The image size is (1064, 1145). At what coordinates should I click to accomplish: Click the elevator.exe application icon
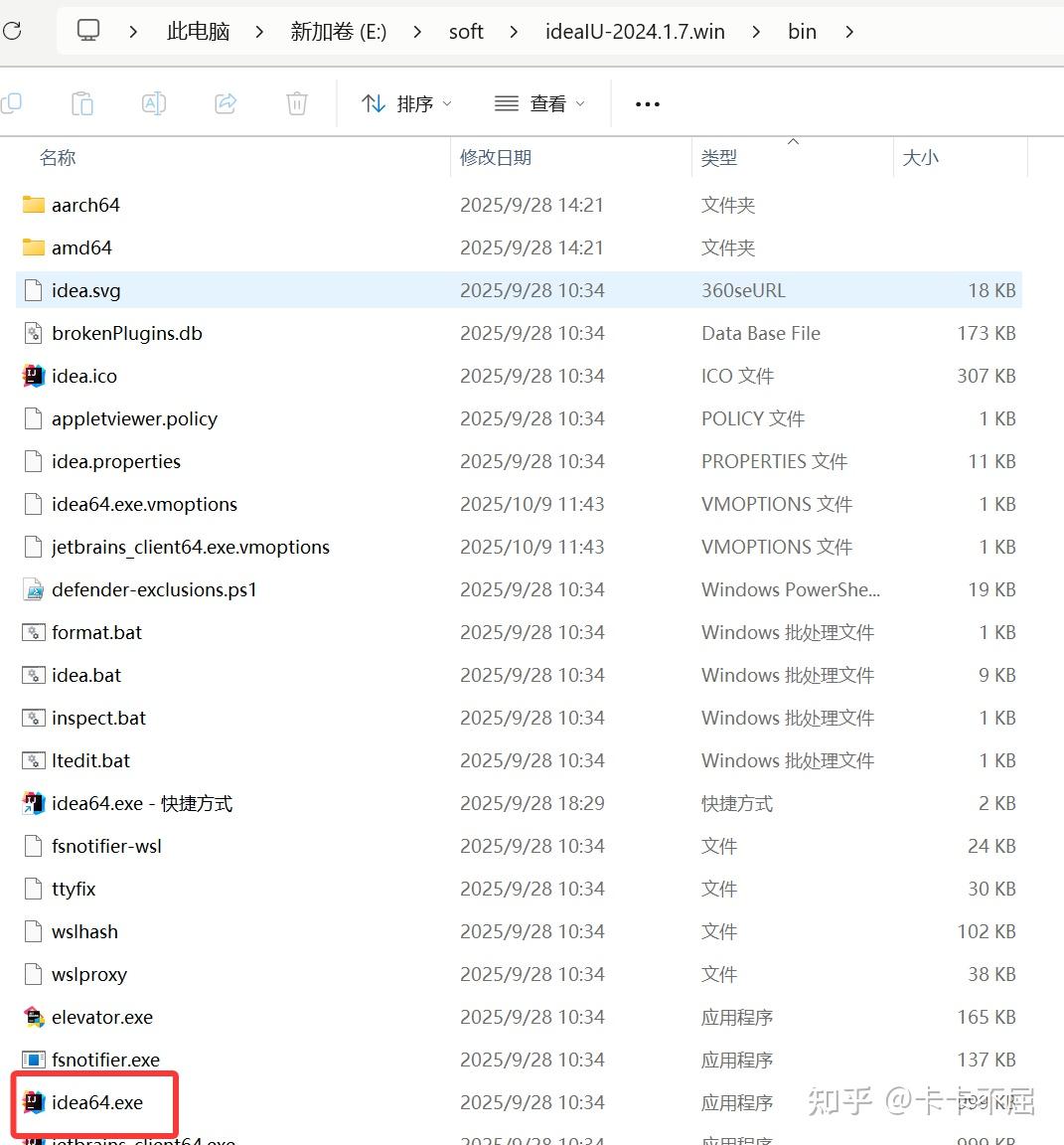point(34,1017)
